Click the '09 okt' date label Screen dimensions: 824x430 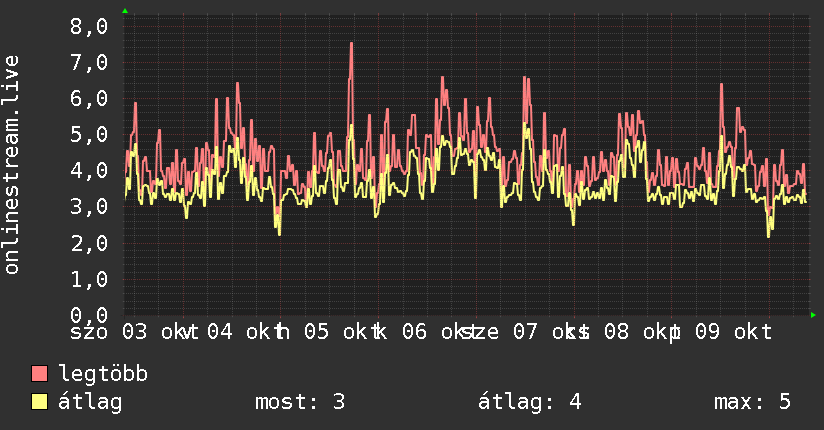click(x=734, y=332)
